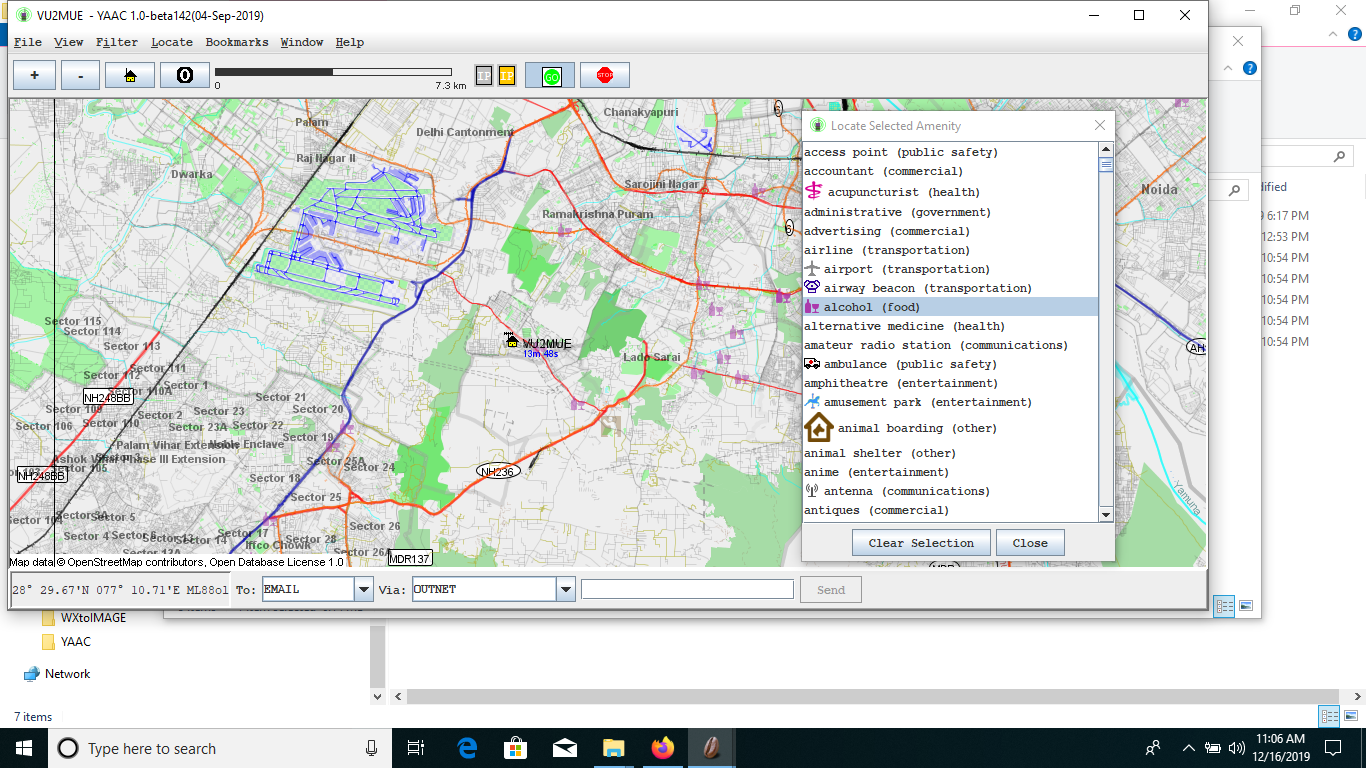Select administrative (government) entry

coord(950,212)
